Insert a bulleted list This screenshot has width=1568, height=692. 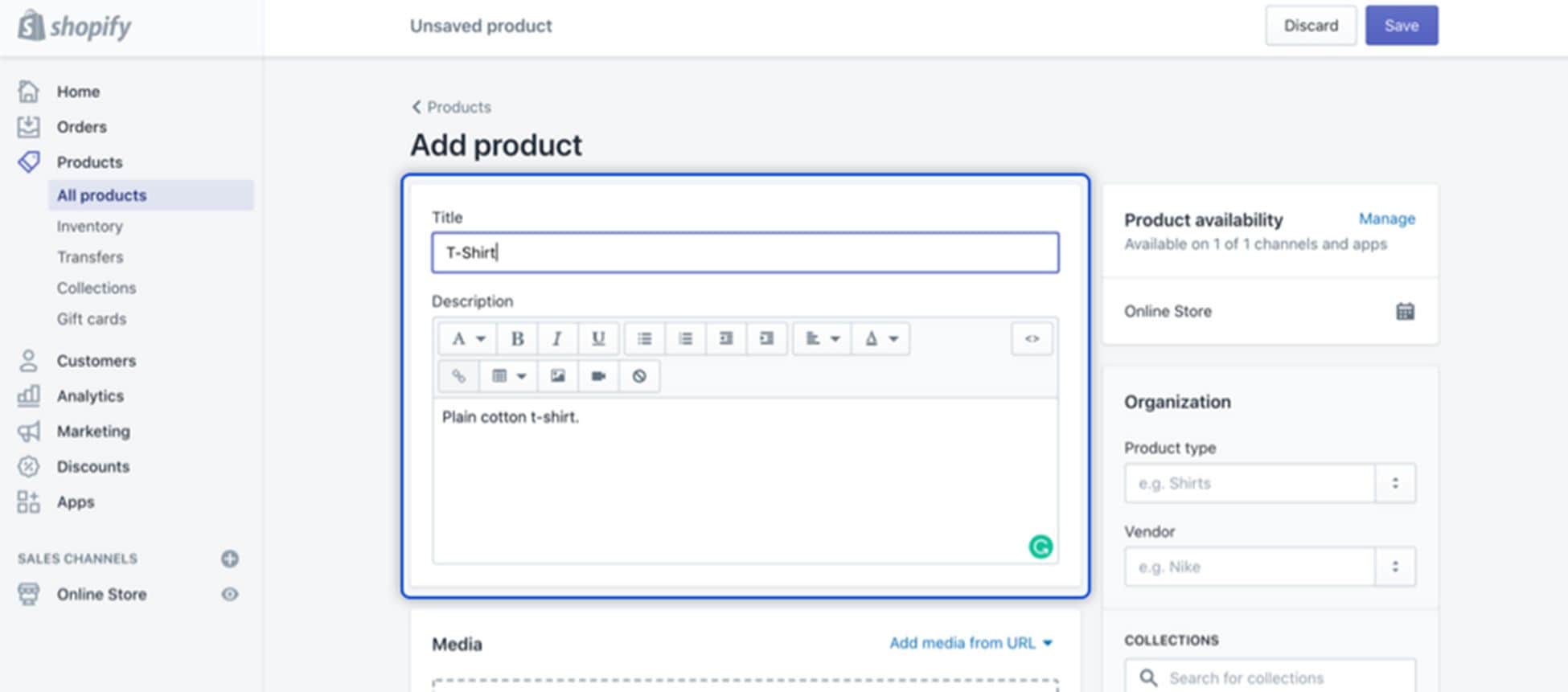point(644,338)
